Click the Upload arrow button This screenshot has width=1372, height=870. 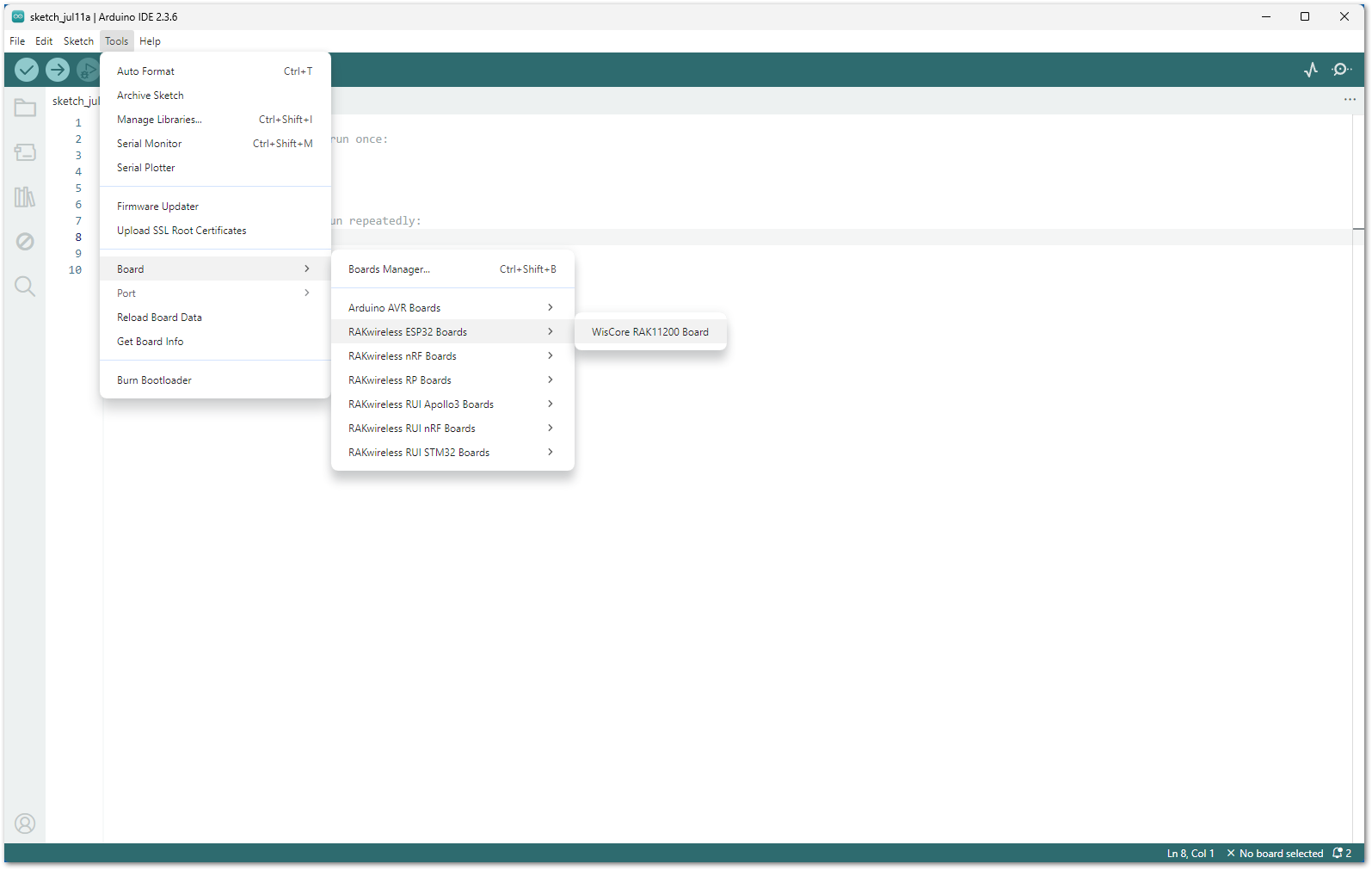coord(58,70)
